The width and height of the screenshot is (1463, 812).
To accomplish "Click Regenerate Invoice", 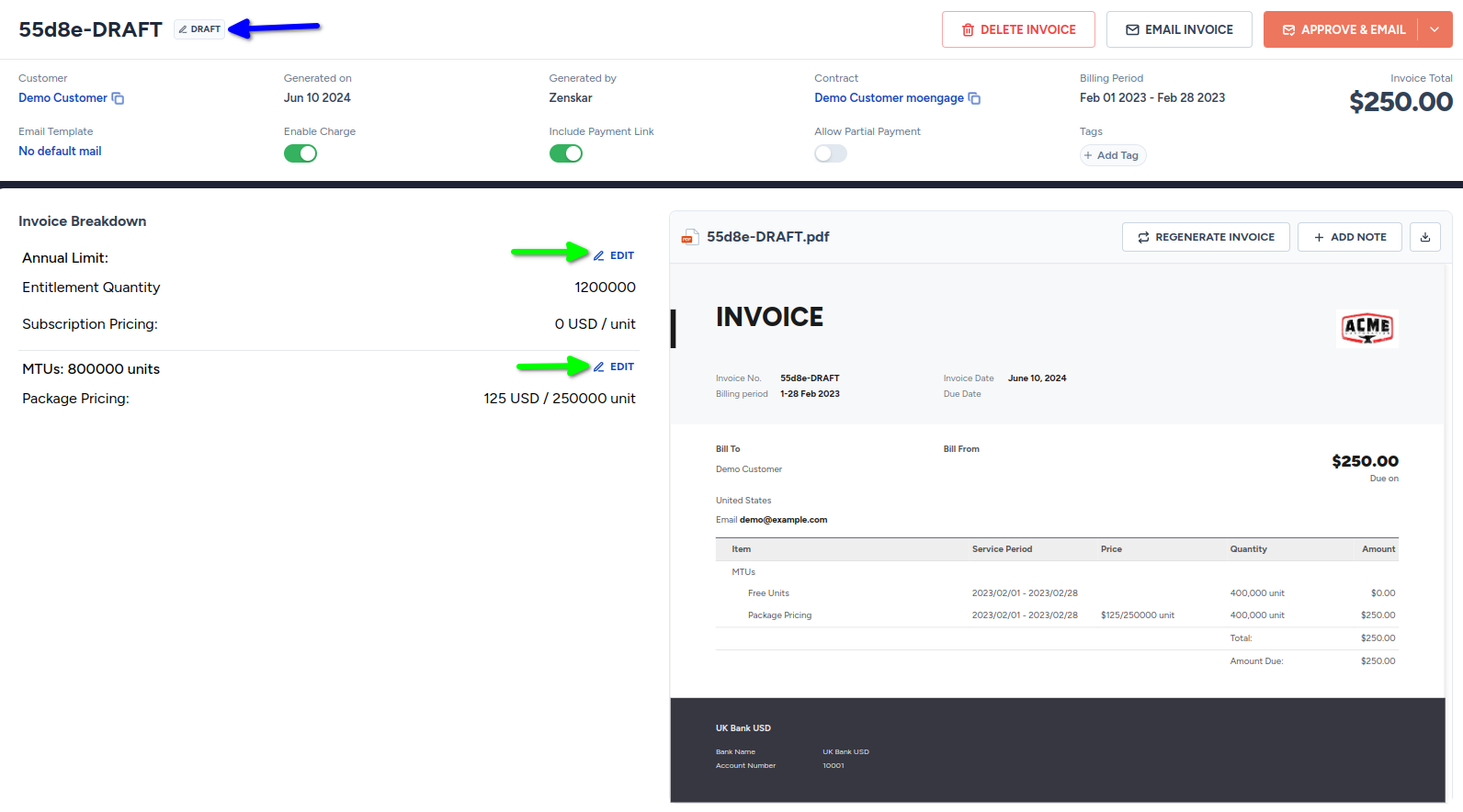I will click(x=1206, y=237).
